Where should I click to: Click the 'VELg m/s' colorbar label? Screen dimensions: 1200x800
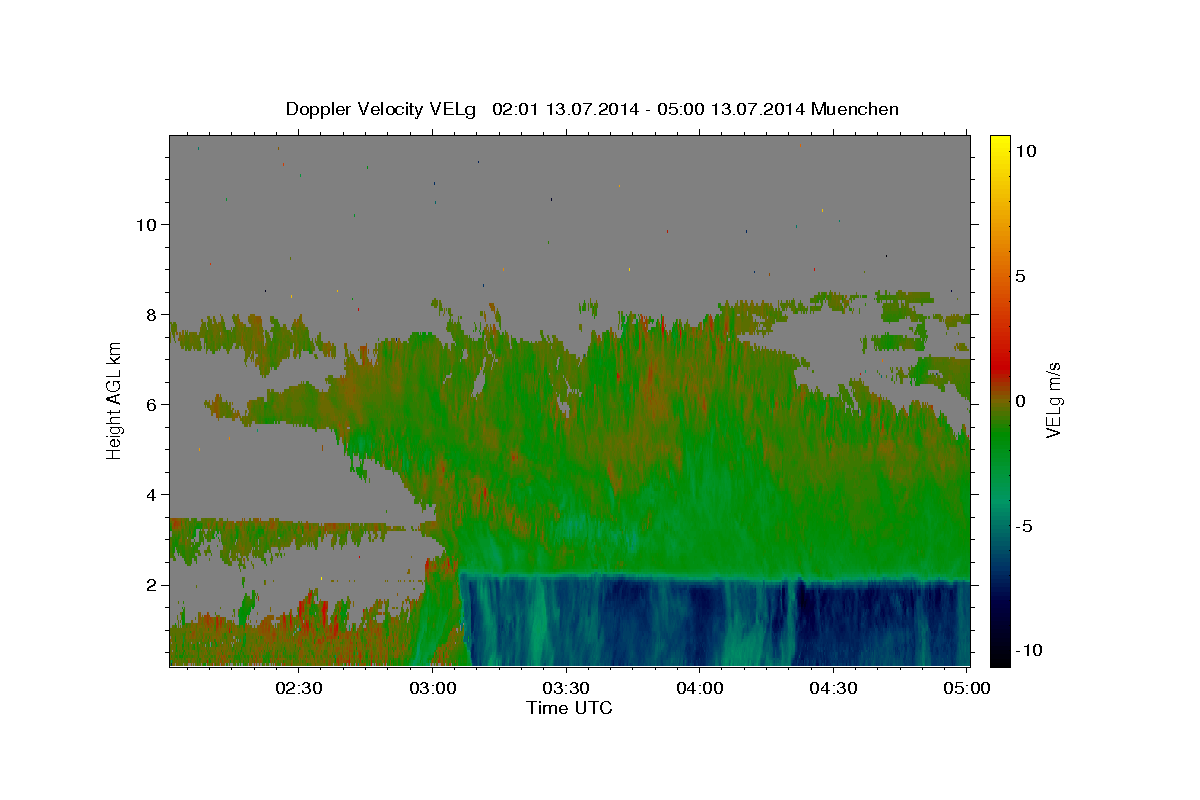coord(1054,400)
